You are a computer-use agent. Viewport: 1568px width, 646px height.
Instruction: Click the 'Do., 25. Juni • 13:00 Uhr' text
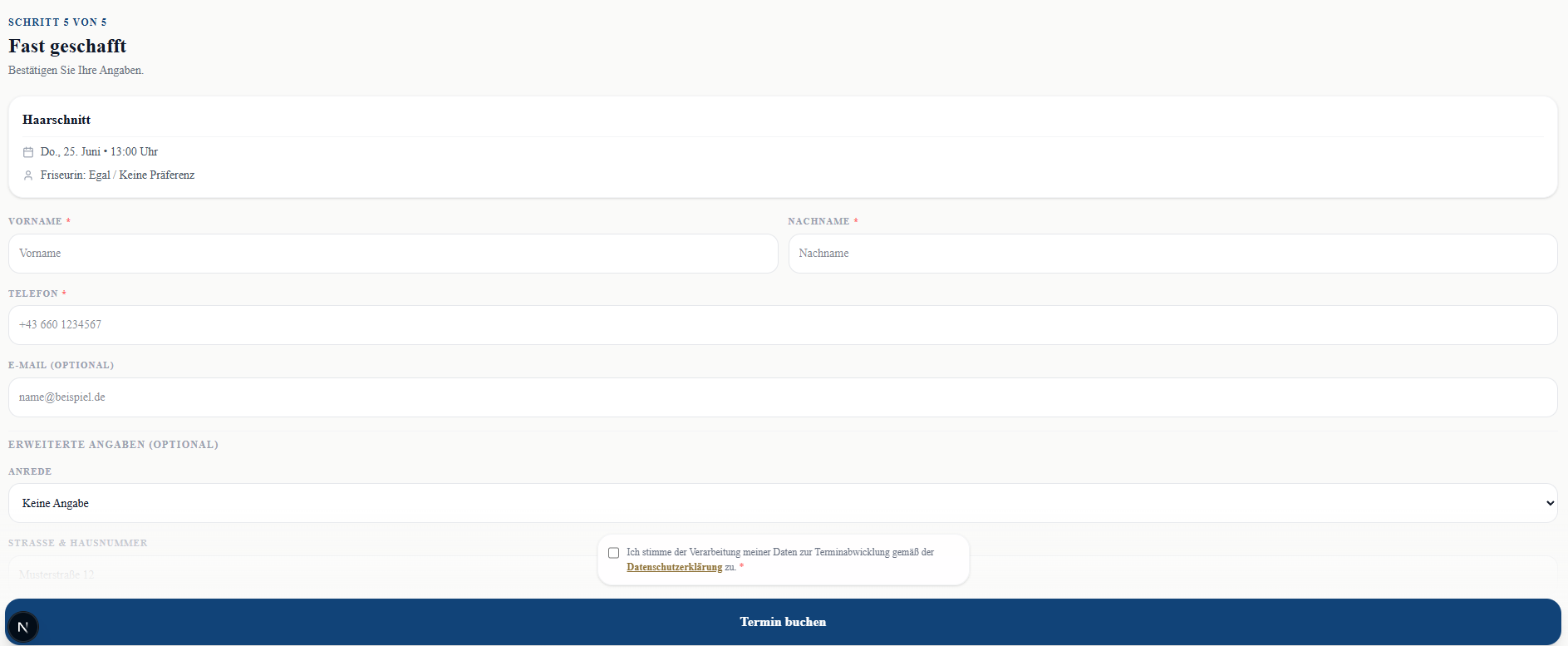(99, 152)
